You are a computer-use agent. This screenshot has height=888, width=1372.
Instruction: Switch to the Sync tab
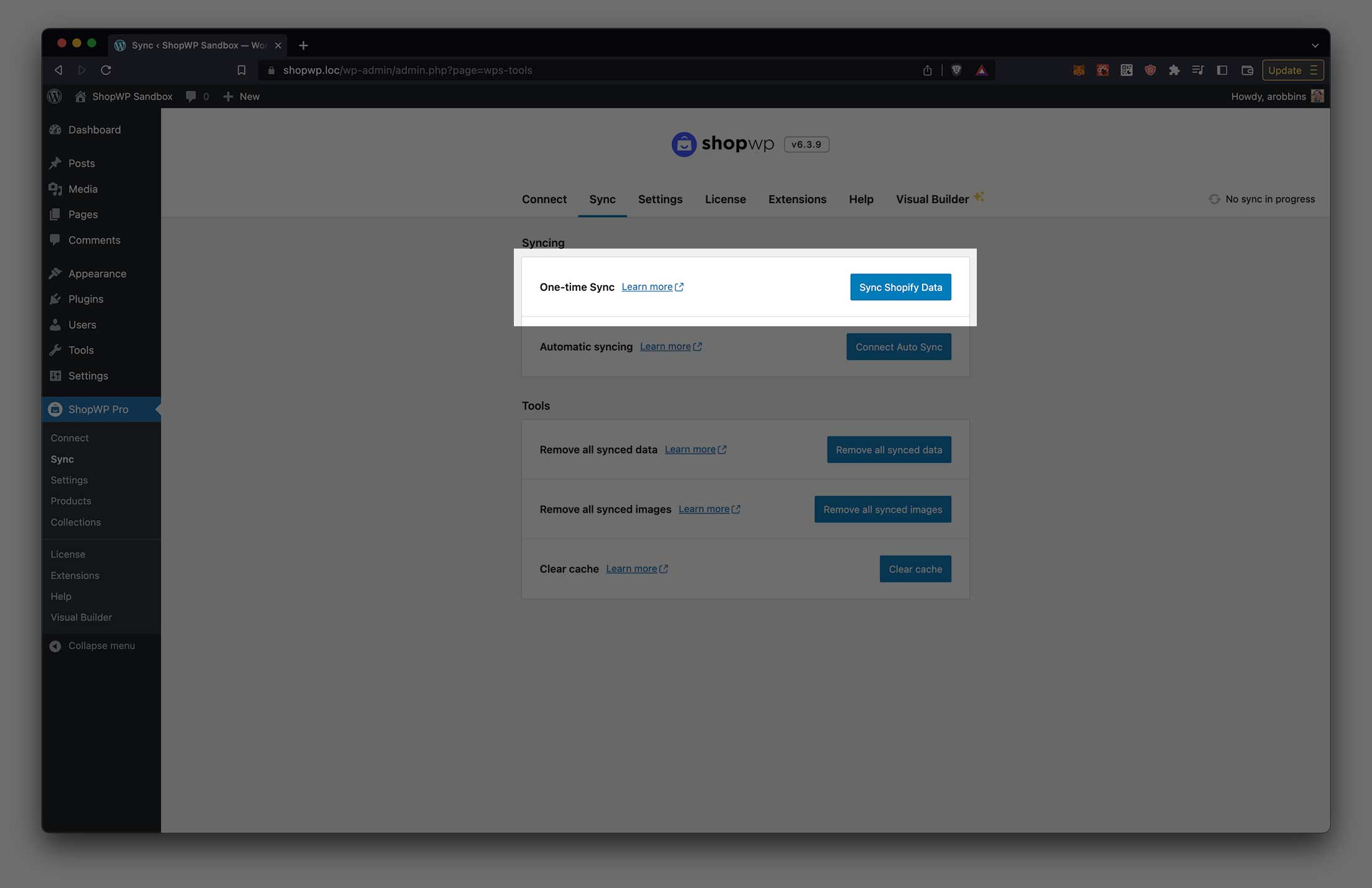point(602,199)
